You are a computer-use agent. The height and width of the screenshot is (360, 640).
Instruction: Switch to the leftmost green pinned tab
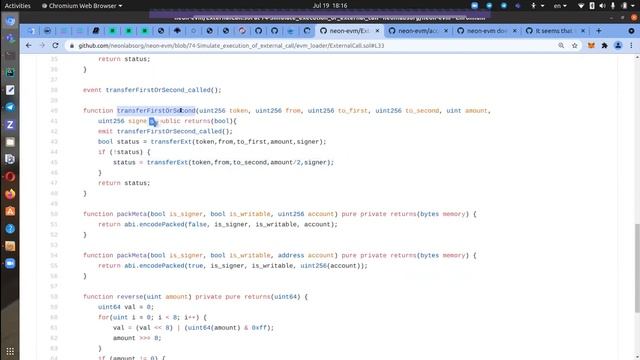pos(112,31)
